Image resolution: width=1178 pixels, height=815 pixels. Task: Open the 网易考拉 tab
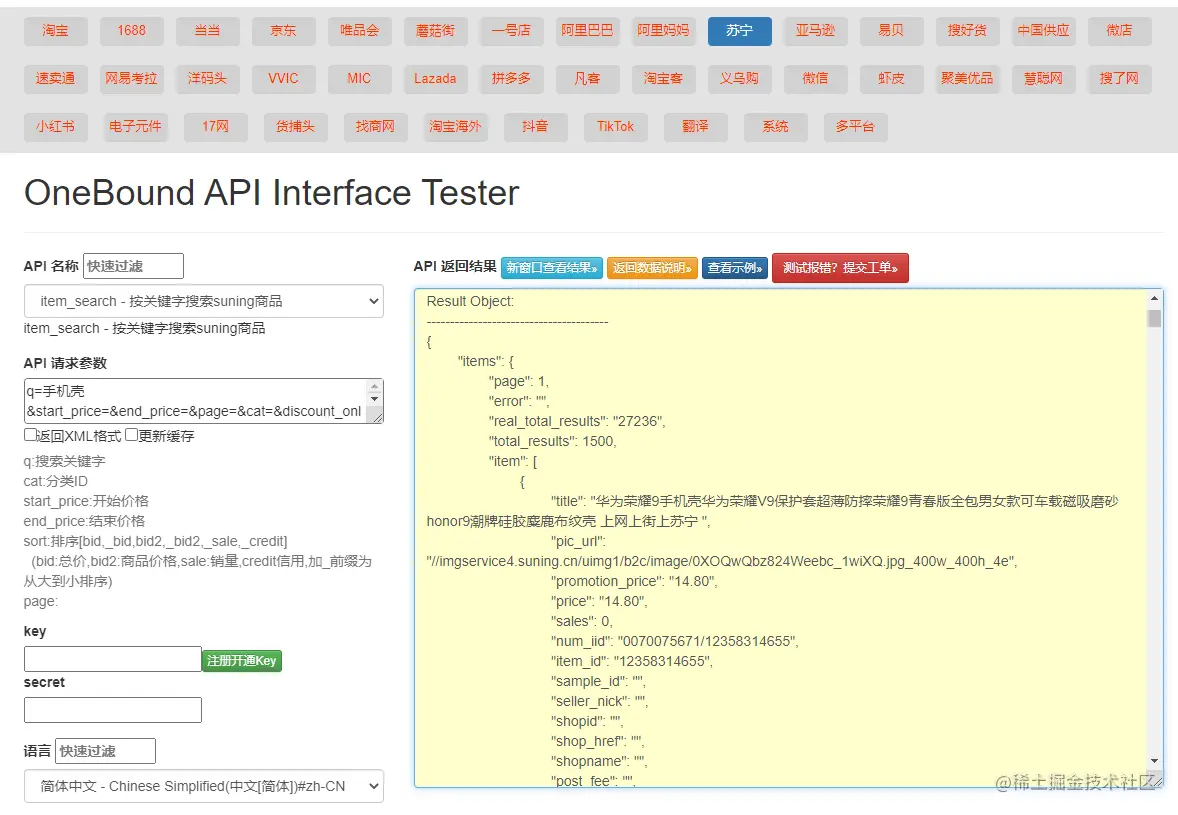click(131, 79)
